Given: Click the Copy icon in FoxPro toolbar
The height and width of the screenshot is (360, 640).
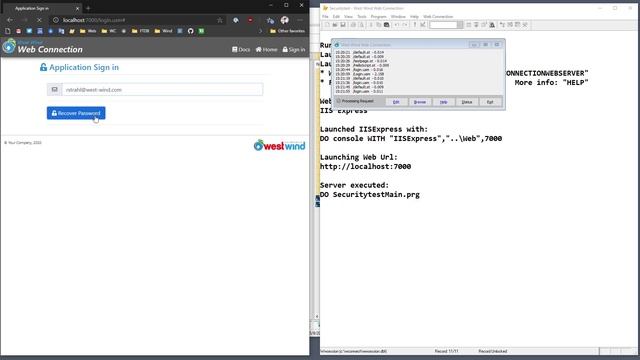Looking at the screenshot, I should pyautogui.click(x=378, y=25).
